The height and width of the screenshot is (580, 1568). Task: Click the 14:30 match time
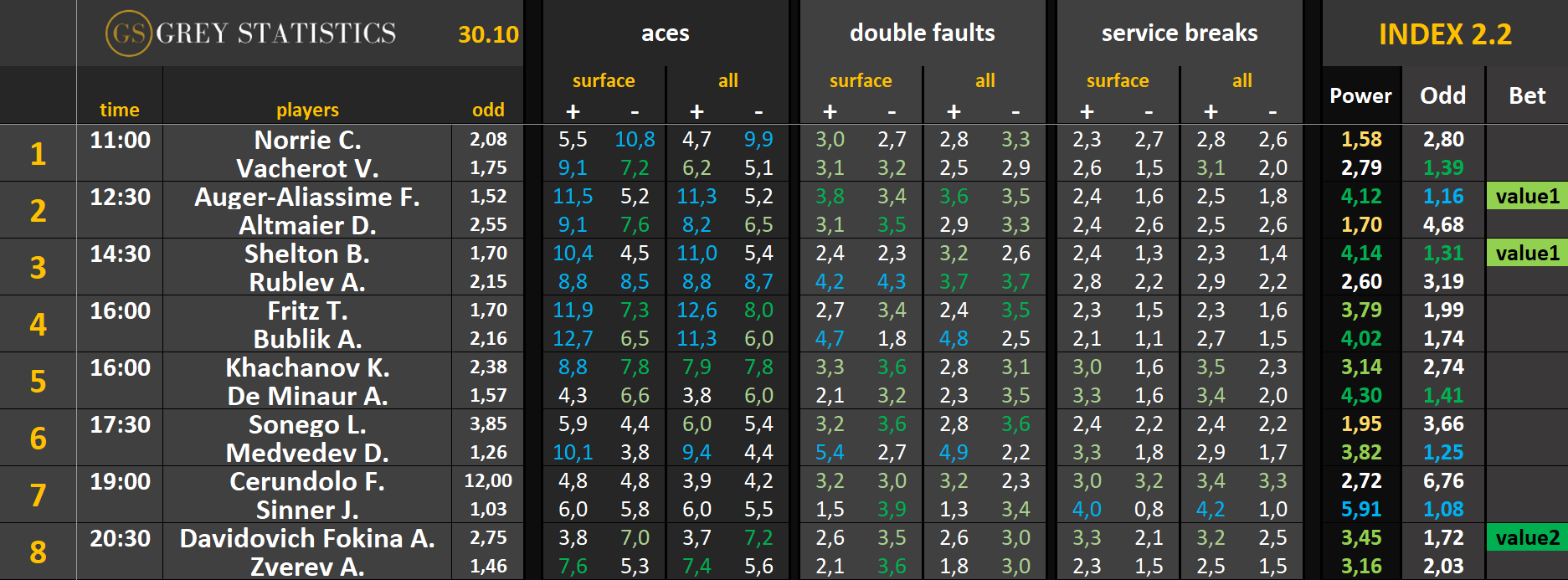[120, 254]
